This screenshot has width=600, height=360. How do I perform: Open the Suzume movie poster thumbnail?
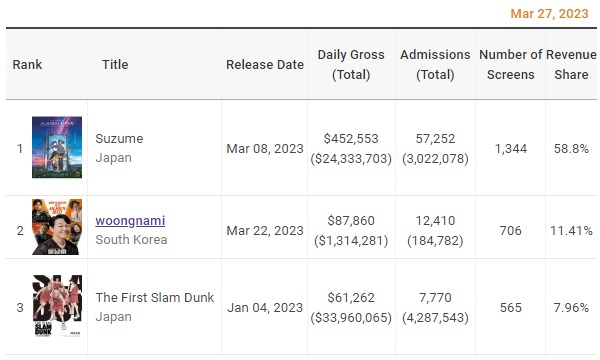pos(57,147)
